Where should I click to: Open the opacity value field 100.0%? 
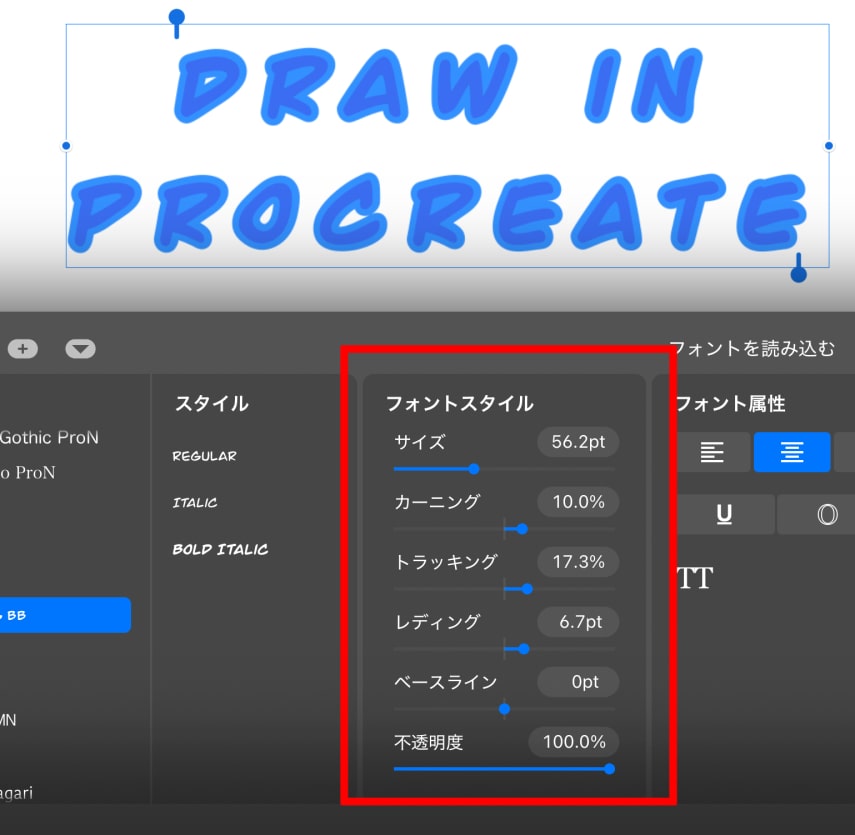[x=574, y=742]
